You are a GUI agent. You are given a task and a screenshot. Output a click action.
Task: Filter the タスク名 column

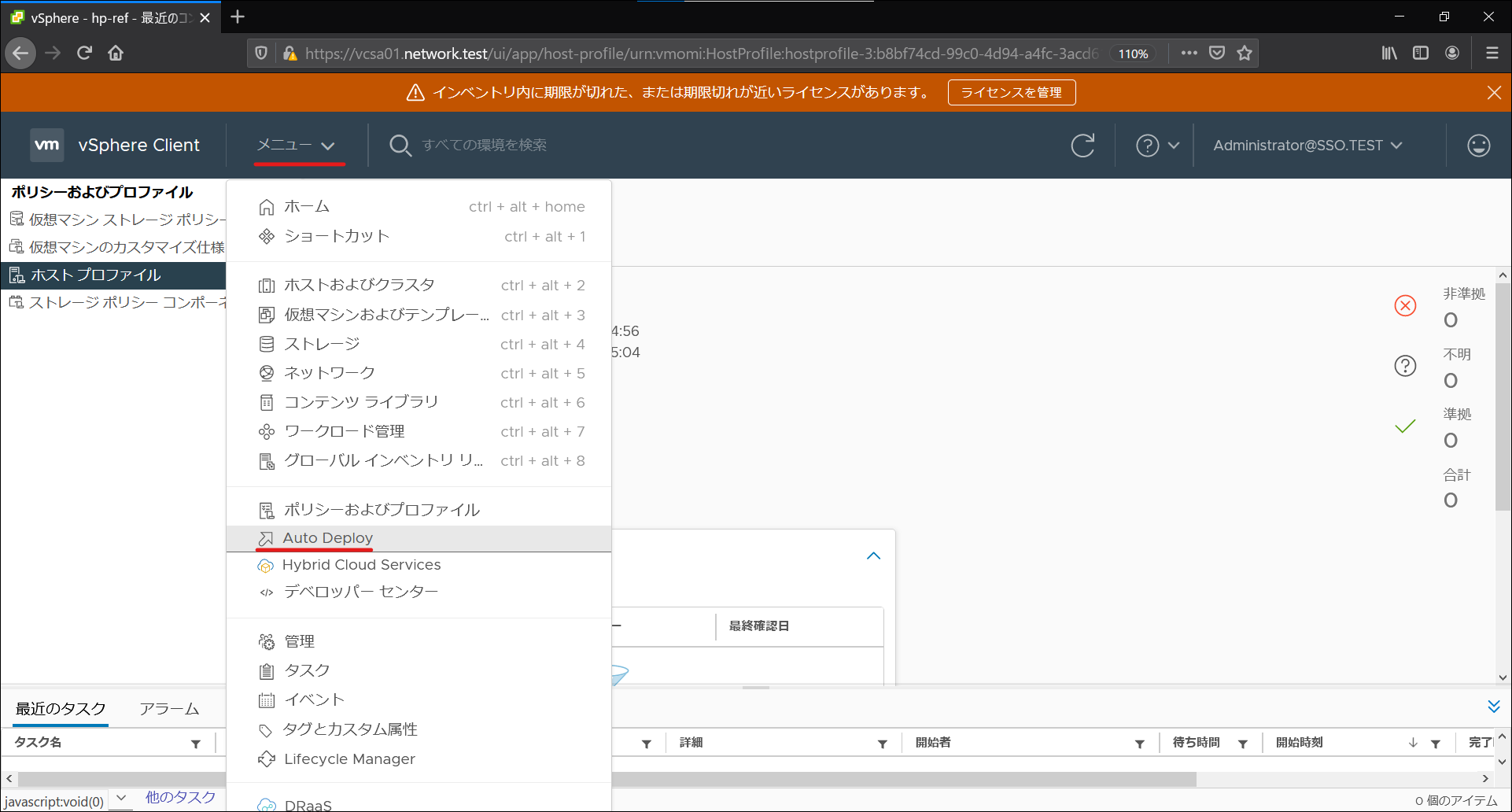click(x=196, y=744)
